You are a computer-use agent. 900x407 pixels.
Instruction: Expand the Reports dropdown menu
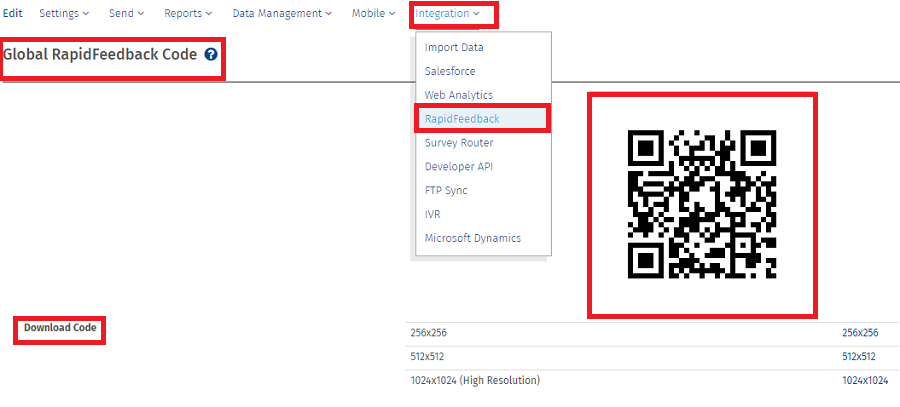click(x=188, y=13)
